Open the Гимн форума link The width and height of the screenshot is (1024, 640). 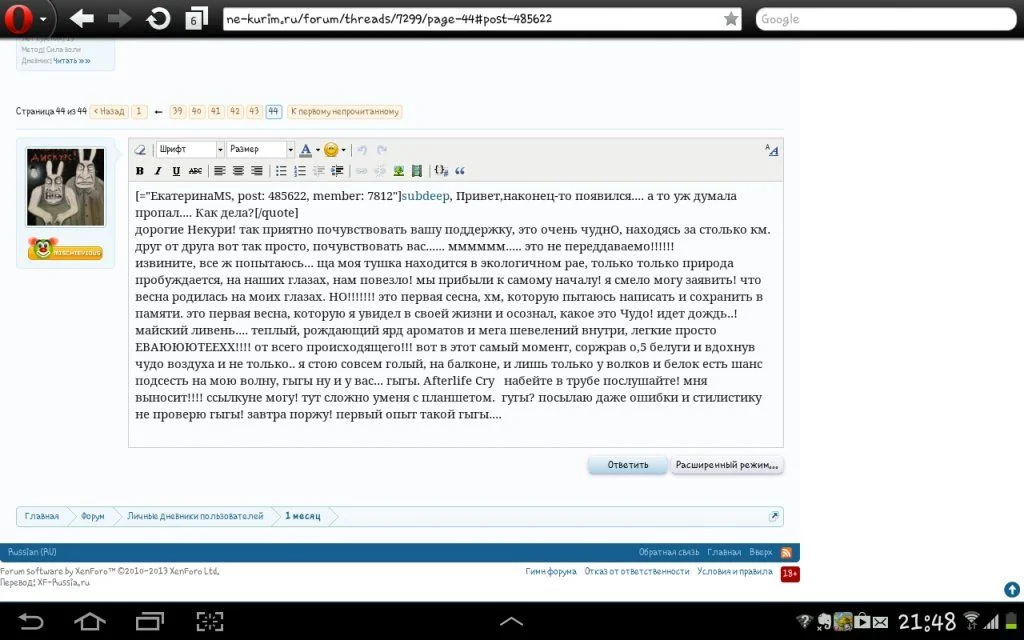pos(551,571)
